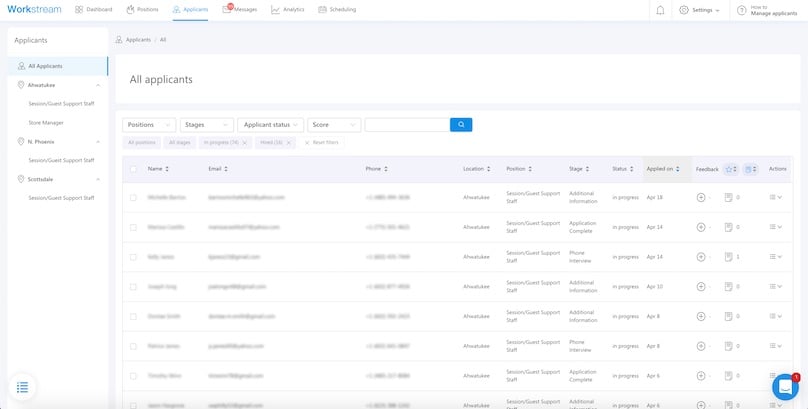This screenshot has width=808, height=409.
Task: Tick the select-all checkbox in table header
Action: [133, 169]
